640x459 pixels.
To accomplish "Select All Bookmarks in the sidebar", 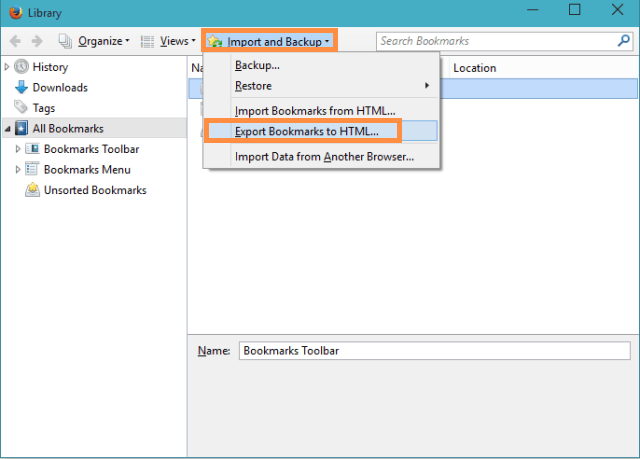I will pyautogui.click(x=68, y=129).
